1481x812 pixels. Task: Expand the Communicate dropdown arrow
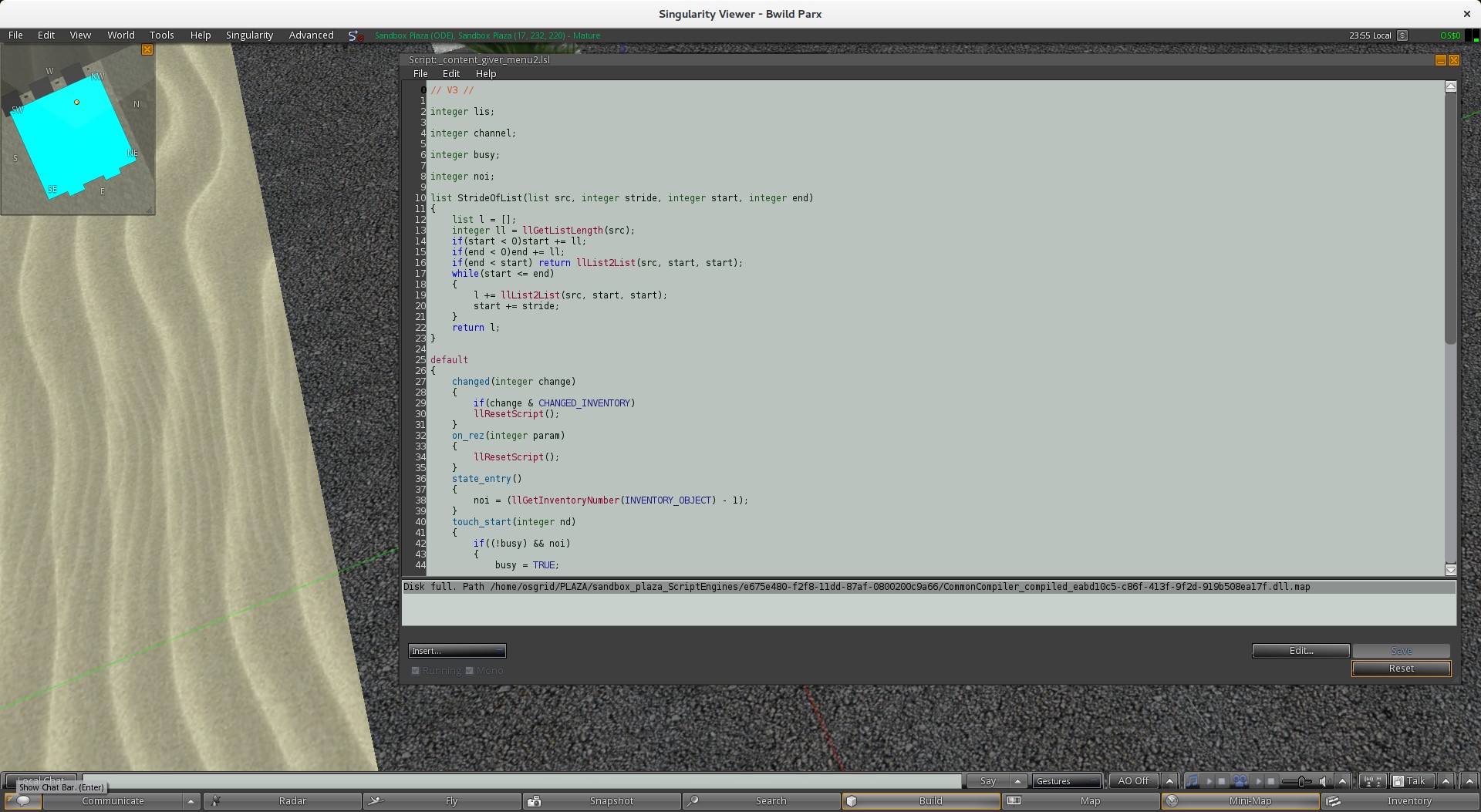point(191,801)
